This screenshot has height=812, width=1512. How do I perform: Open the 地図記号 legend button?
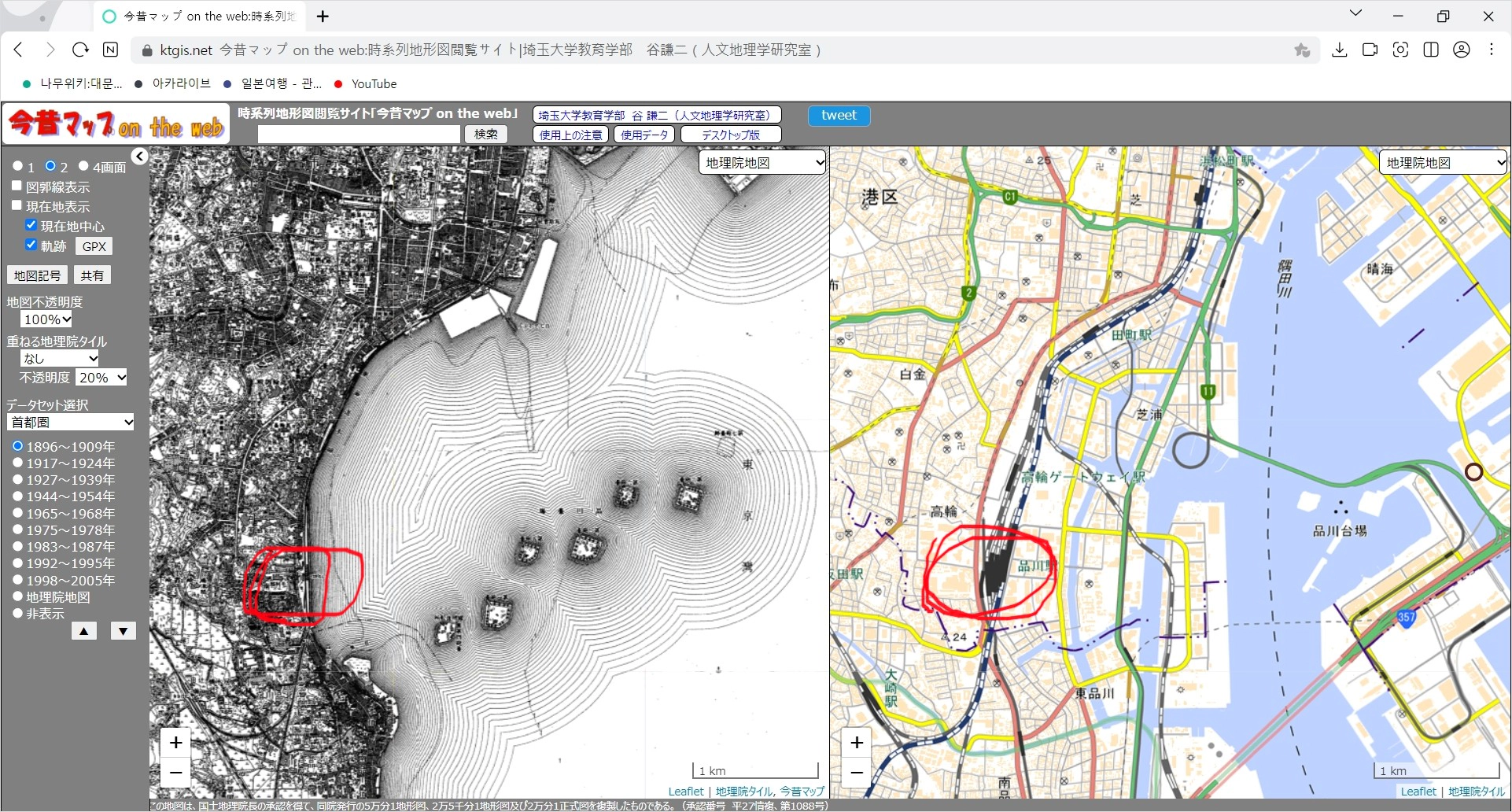(37, 275)
